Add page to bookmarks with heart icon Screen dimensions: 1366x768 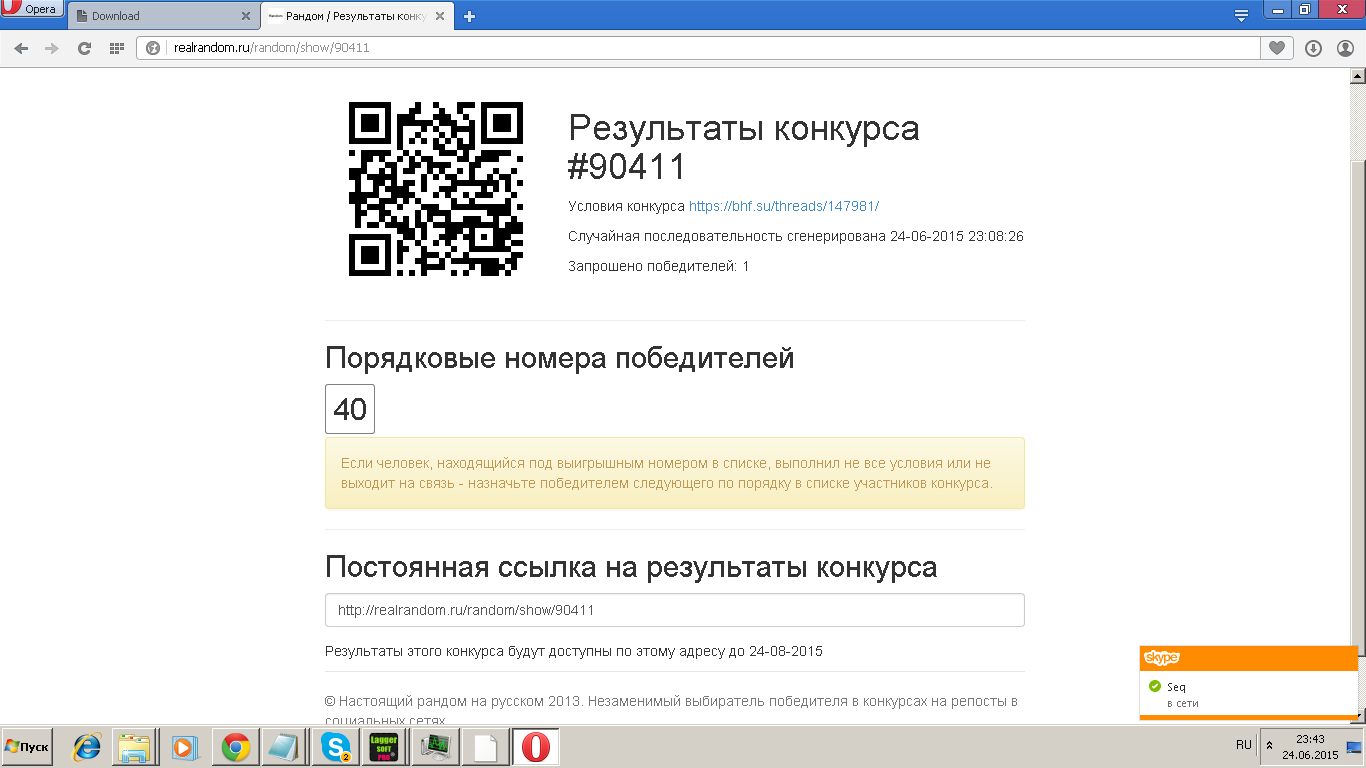coord(1276,48)
